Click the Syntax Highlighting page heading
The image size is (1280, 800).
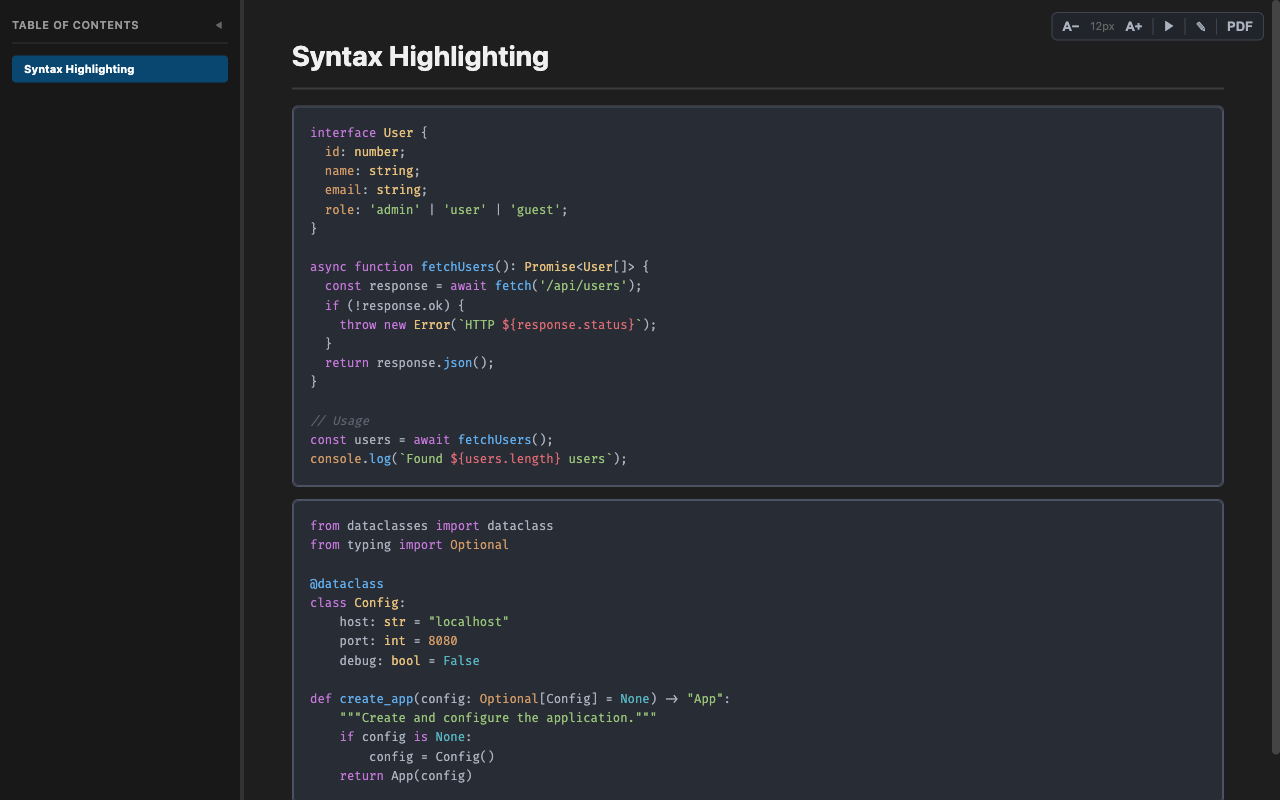click(420, 57)
